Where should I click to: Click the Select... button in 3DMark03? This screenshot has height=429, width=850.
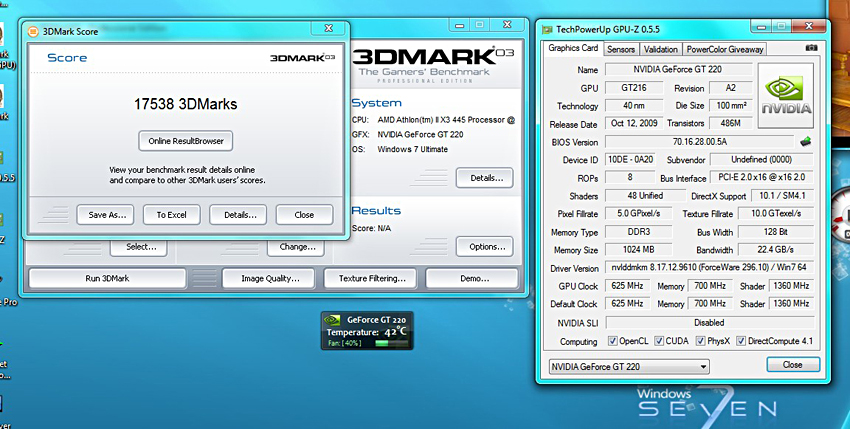point(139,247)
